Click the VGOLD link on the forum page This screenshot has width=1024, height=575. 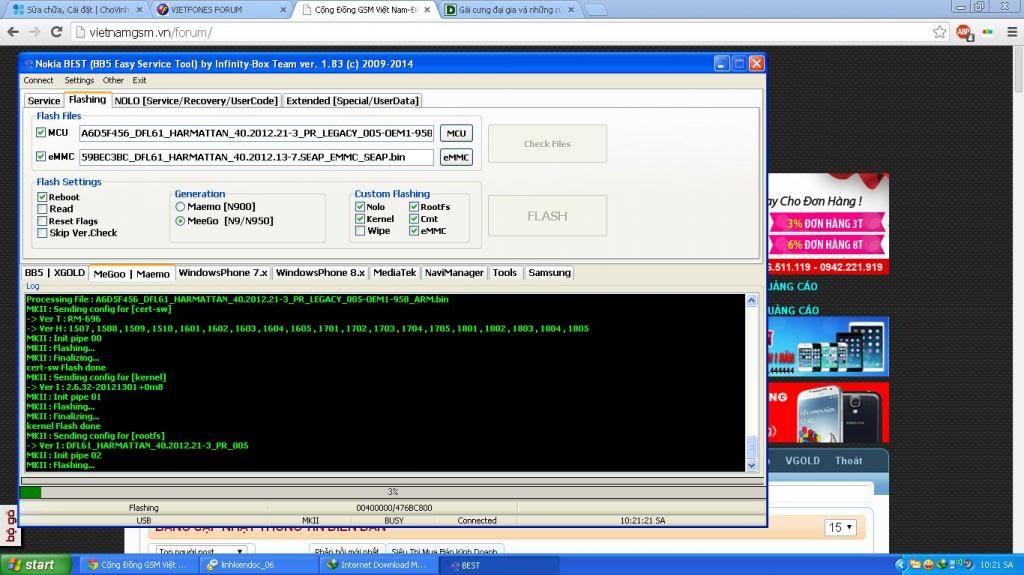coord(802,461)
